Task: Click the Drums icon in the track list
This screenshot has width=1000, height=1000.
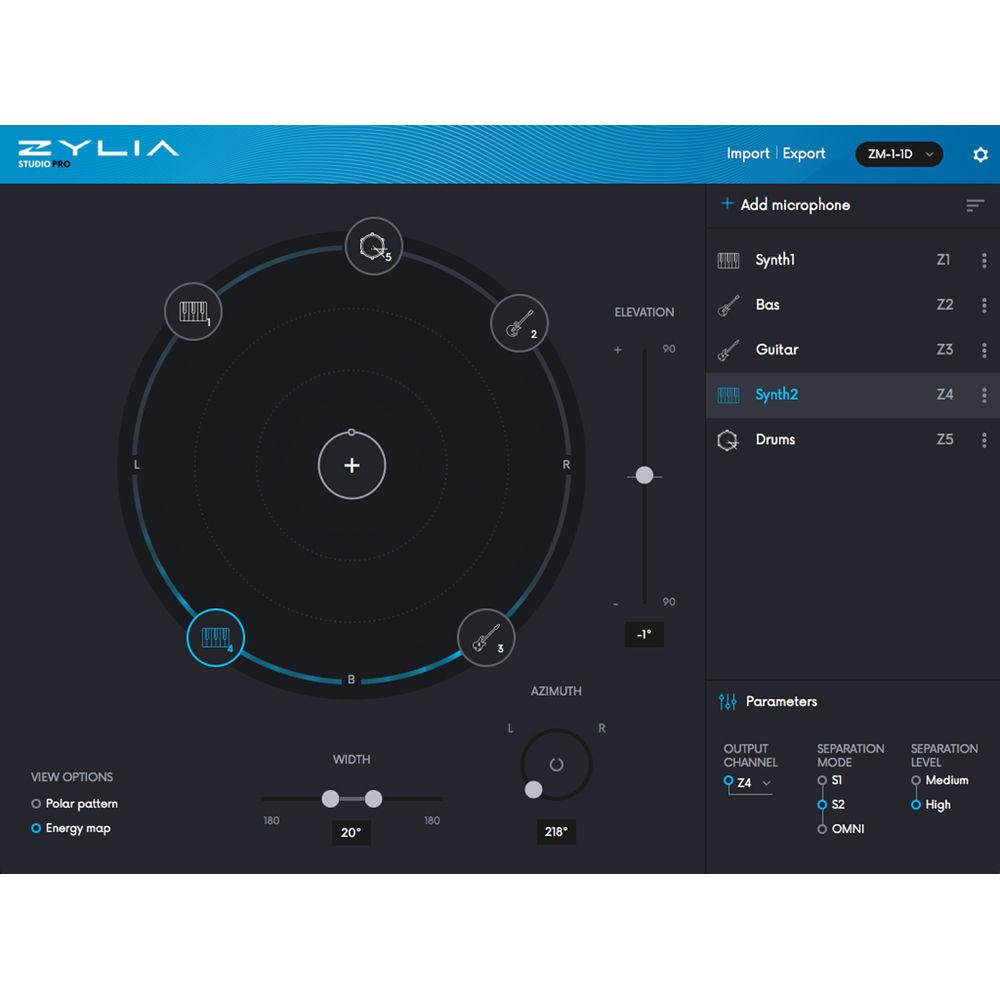Action: tap(729, 439)
